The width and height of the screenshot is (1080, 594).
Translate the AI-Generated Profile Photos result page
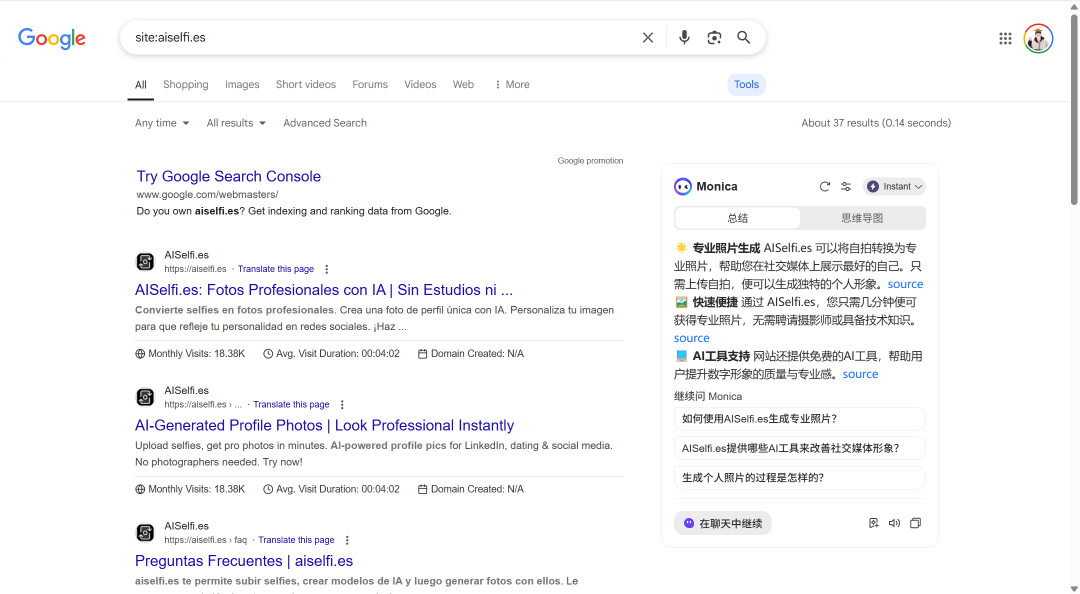291,404
